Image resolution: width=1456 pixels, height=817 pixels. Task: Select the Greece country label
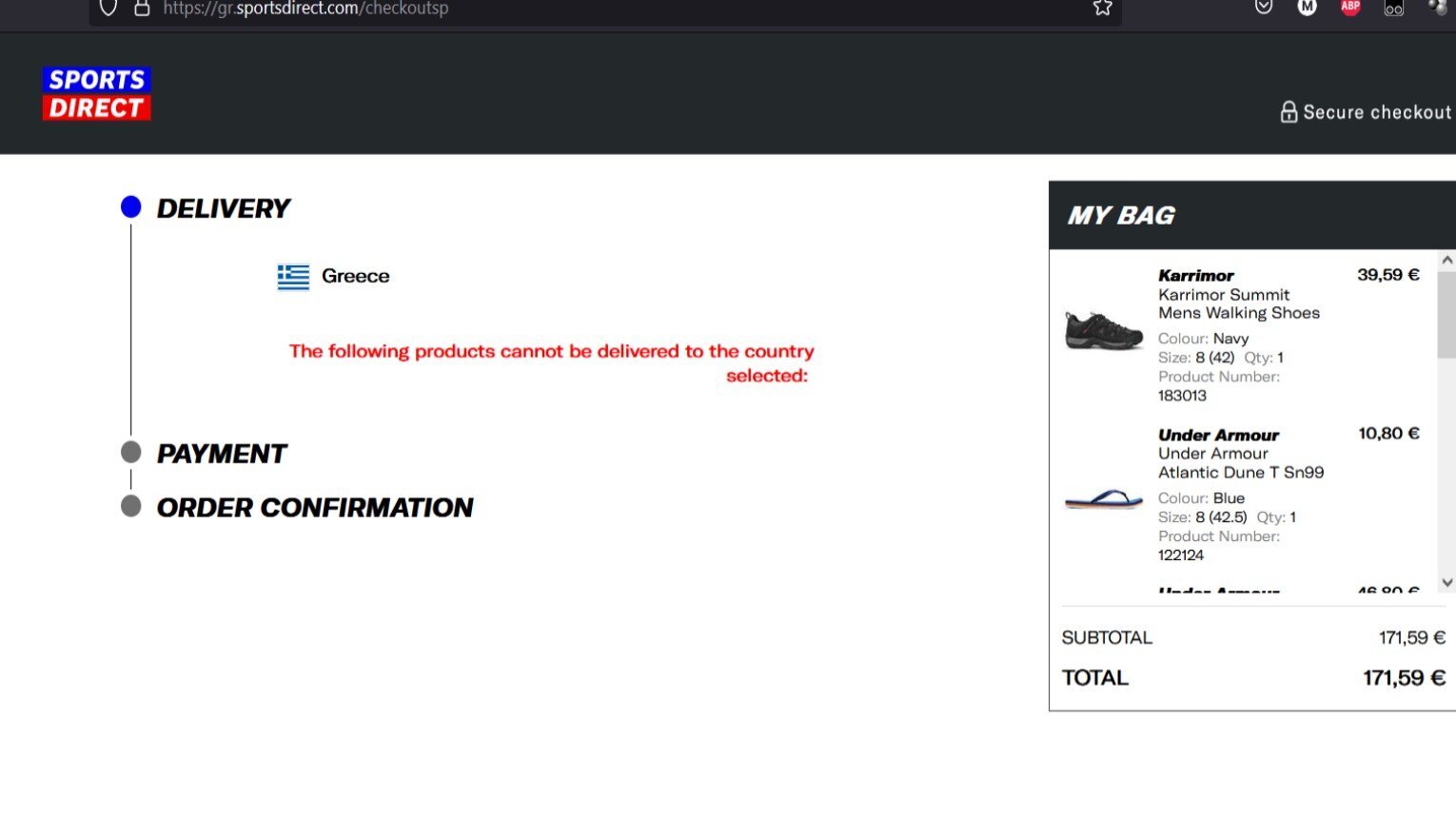[x=355, y=276]
